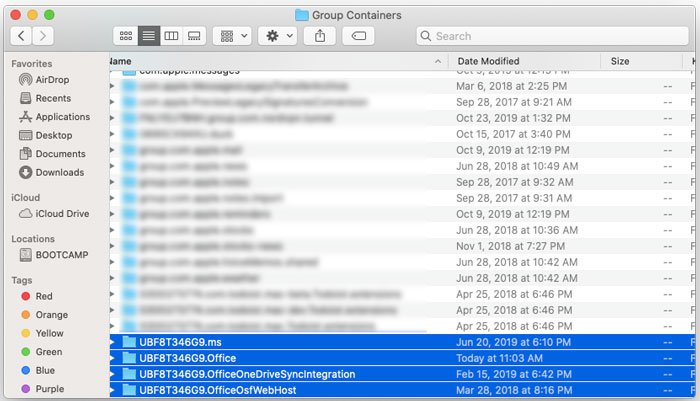Expand the UBF8T346G9.OfficeOsfWebHost disclosure triangle
This screenshot has width=700, height=401.
coord(112,390)
